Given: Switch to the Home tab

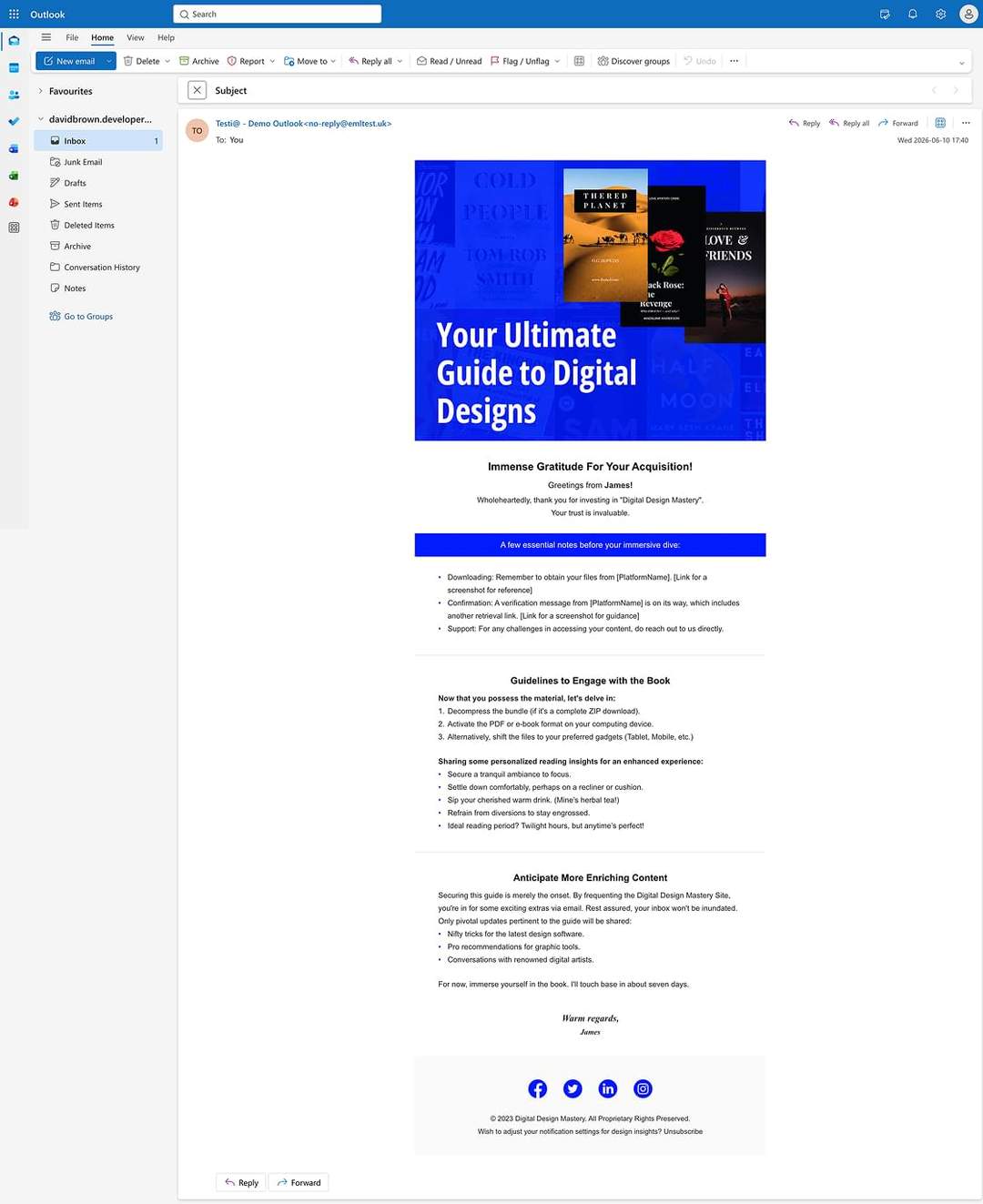Looking at the screenshot, I should point(102,37).
